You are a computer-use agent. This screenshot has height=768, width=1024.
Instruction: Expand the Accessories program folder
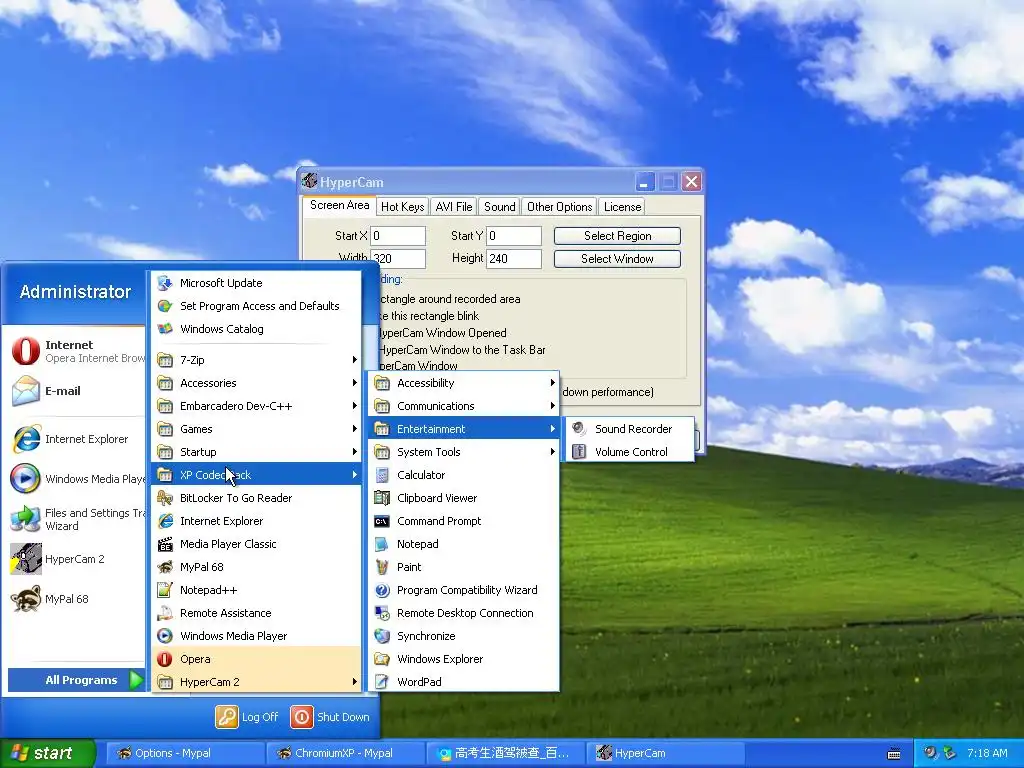(x=257, y=383)
